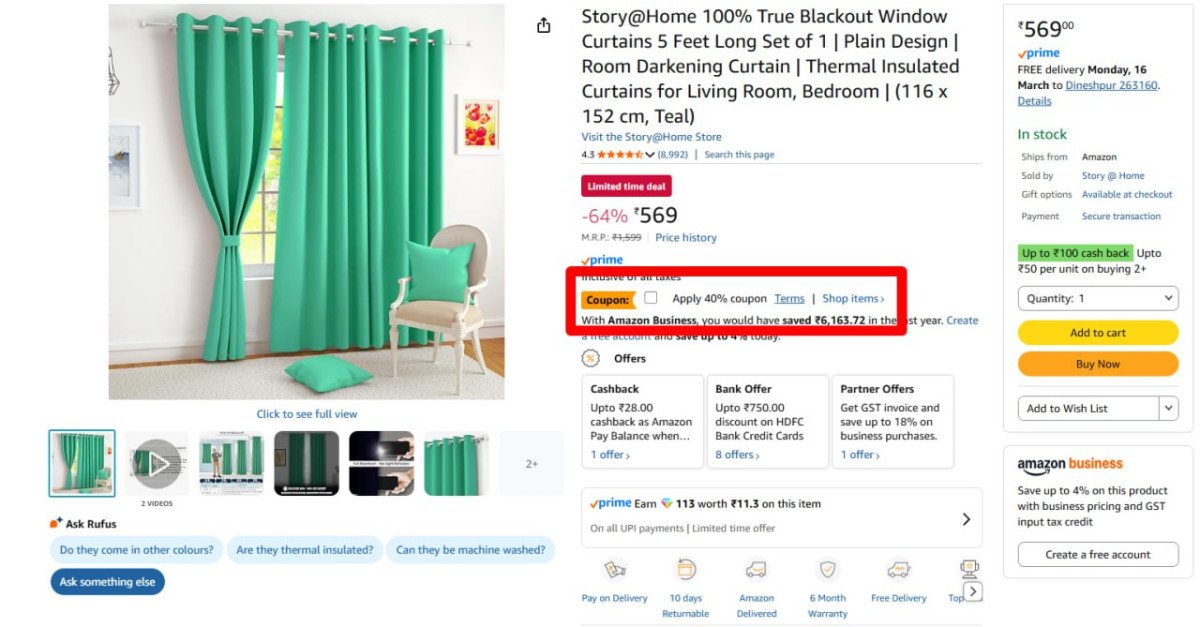The image size is (1200, 627).
Task: Open the Price history link
Action: coord(685,238)
